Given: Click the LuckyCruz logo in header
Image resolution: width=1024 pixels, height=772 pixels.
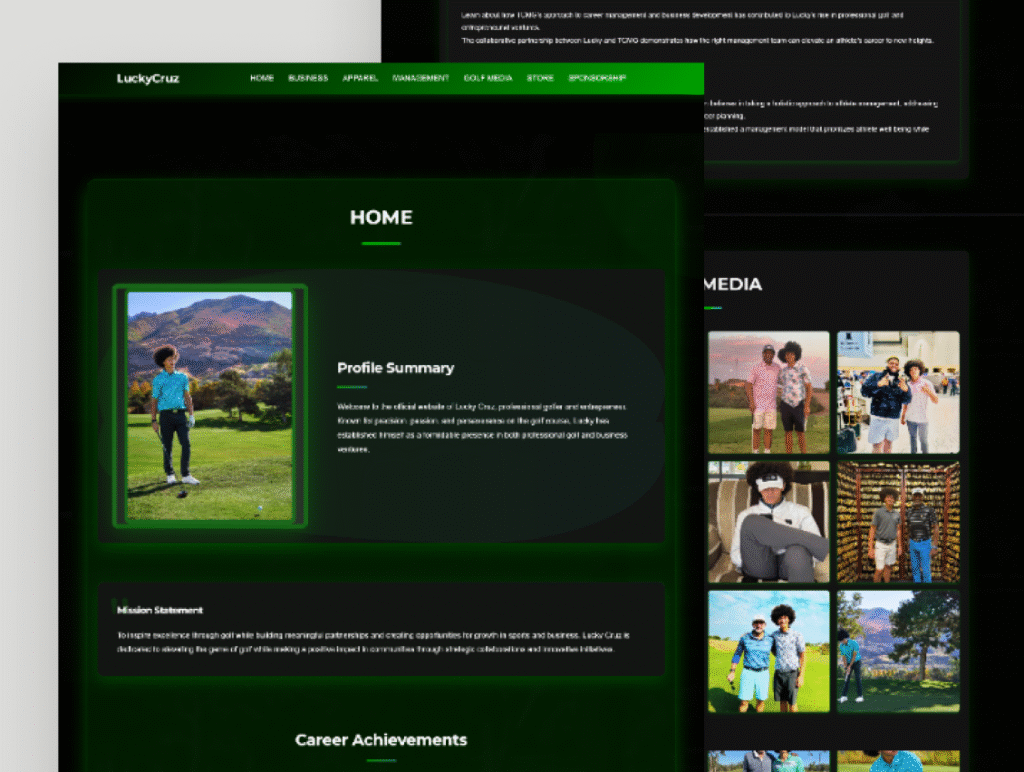Looking at the screenshot, I should 148,78.
